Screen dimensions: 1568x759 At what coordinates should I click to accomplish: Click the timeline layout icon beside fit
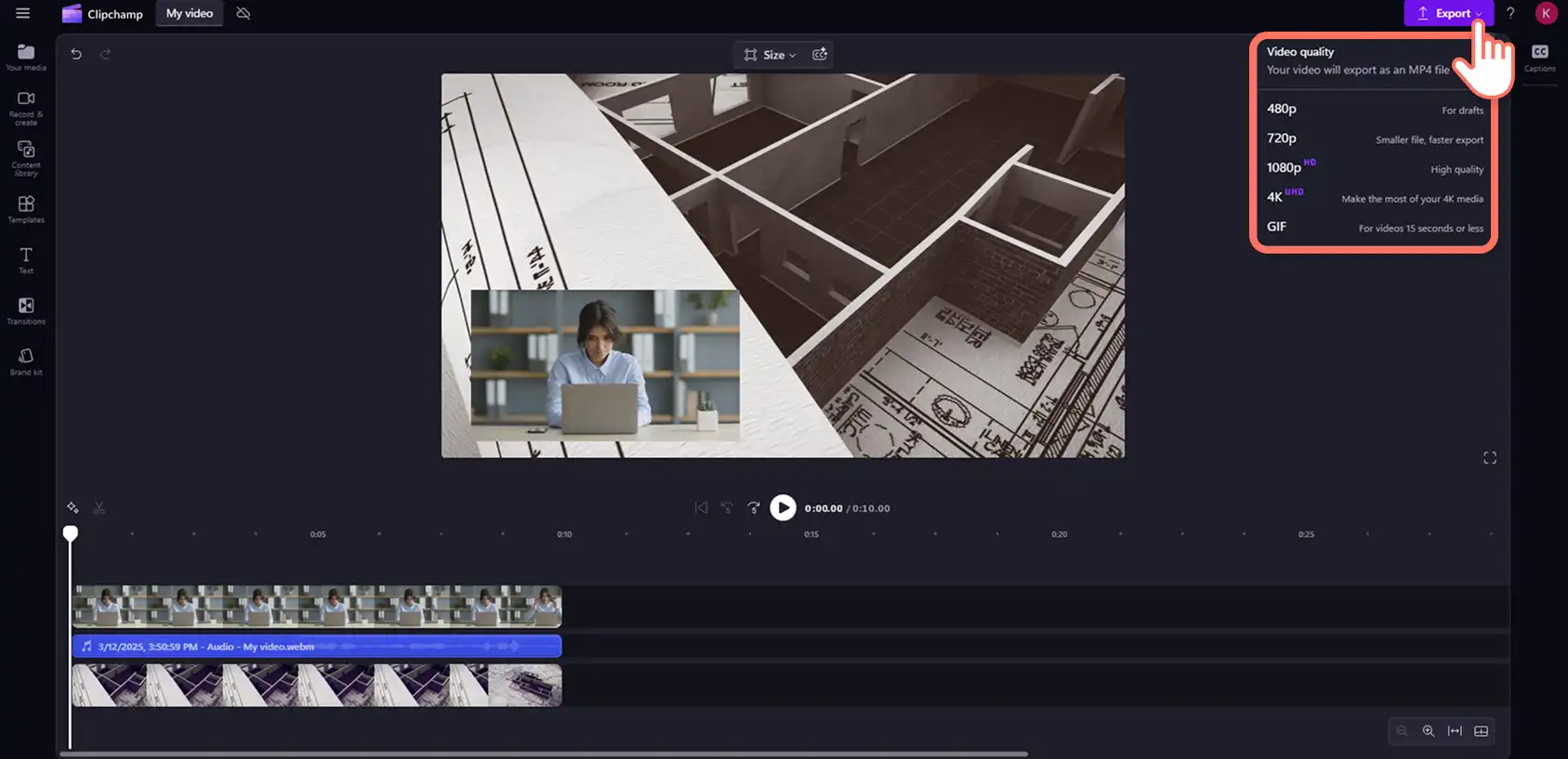coord(1482,731)
